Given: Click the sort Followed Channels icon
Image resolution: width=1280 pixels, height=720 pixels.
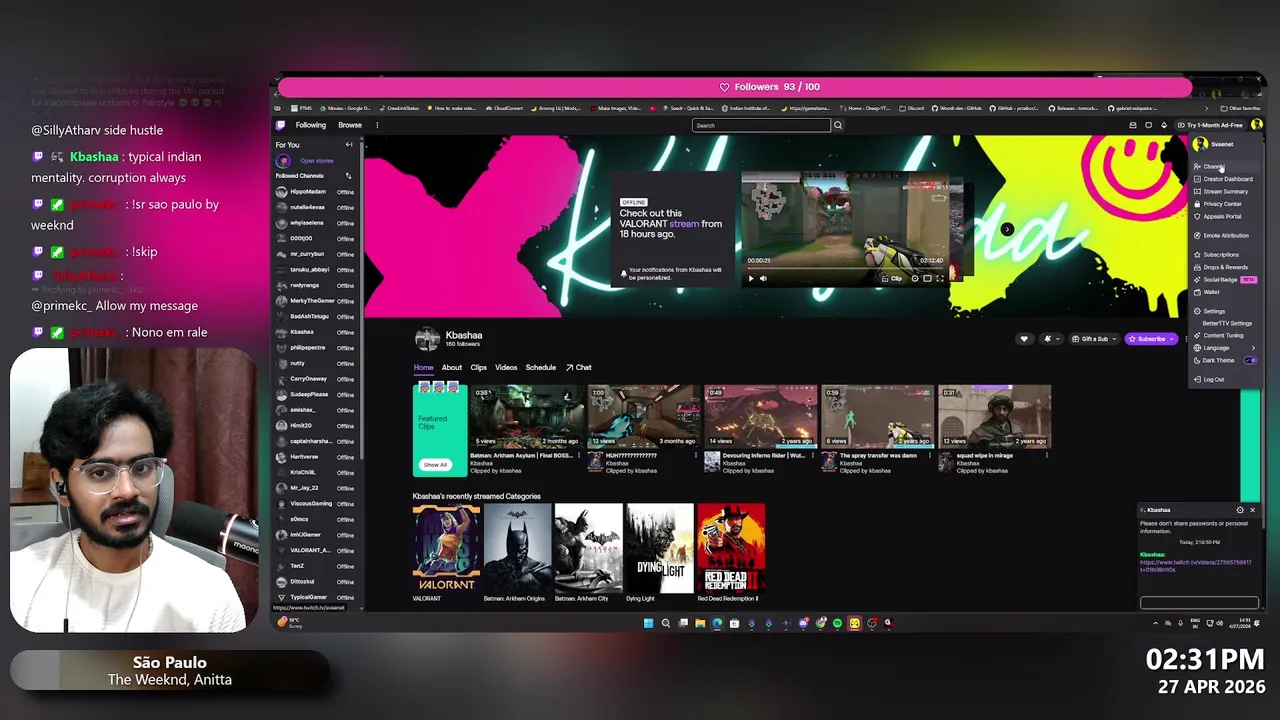Looking at the screenshot, I should click(x=348, y=176).
